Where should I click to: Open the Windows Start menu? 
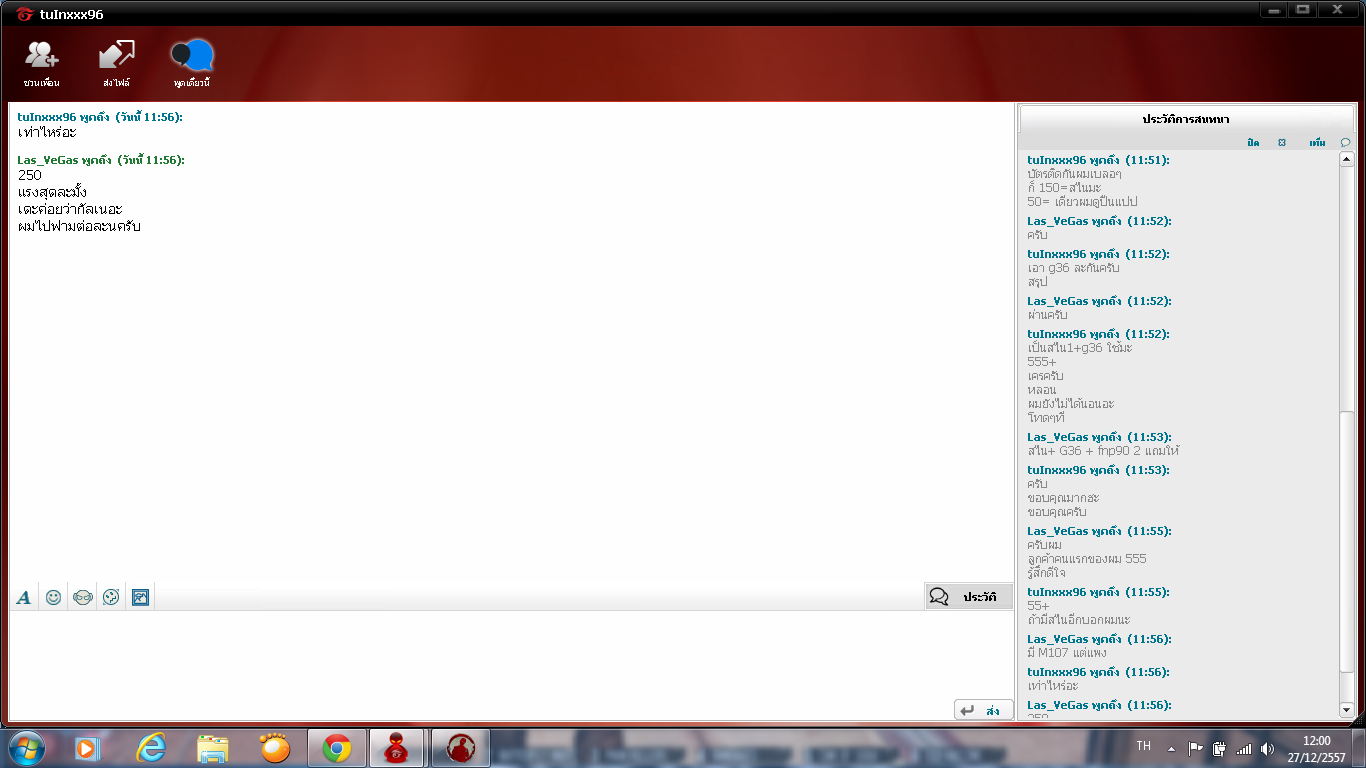coord(26,748)
